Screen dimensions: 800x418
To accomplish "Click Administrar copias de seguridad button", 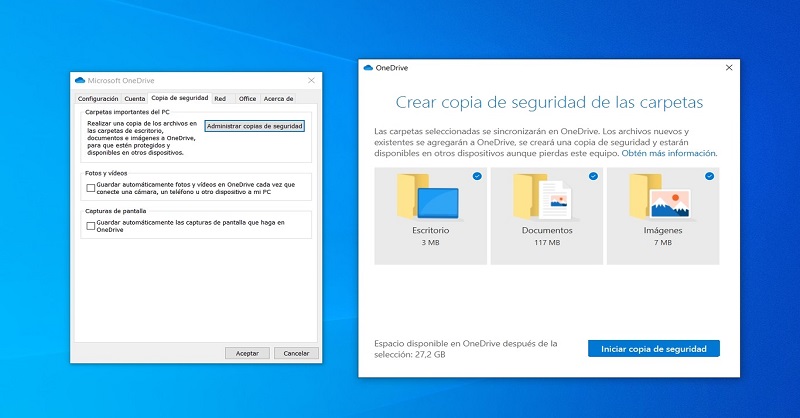I will pyautogui.click(x=255, y=126).
